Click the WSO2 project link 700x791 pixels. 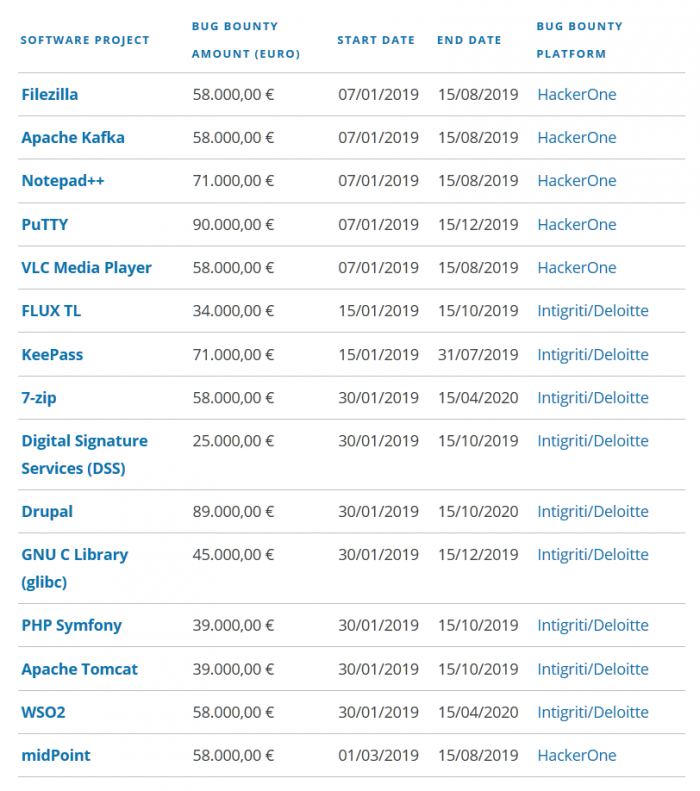click(44, 713)
